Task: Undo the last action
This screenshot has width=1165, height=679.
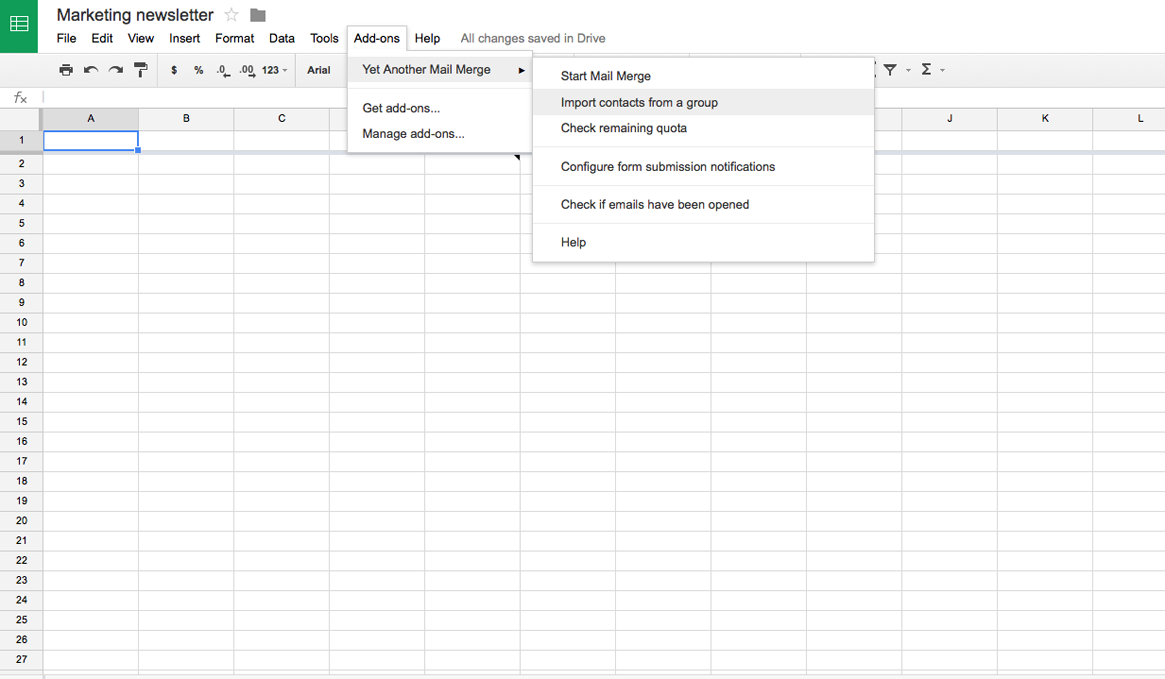Action: click(91, 70)
